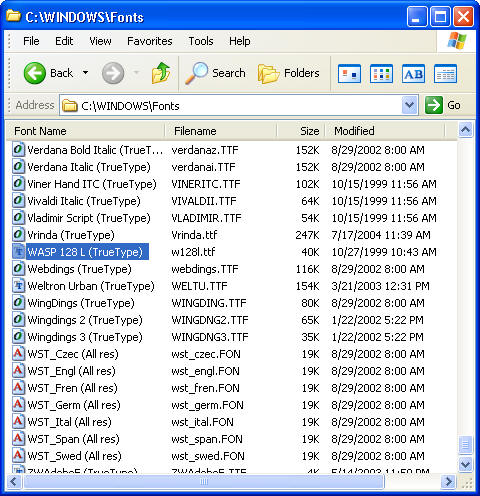
Task: Sort by Size column header
Action: click(x=301, y=131)
